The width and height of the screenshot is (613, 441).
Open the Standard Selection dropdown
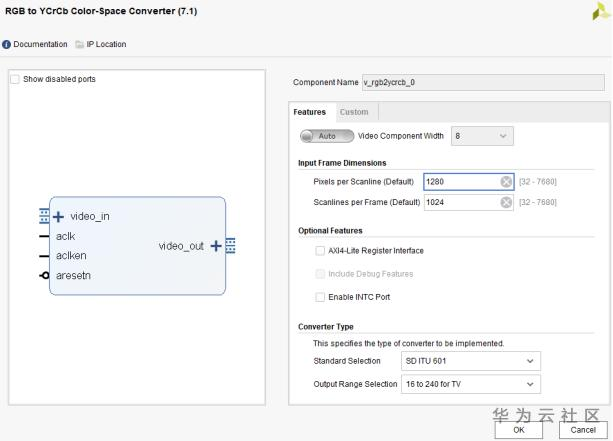pos(470,361)
